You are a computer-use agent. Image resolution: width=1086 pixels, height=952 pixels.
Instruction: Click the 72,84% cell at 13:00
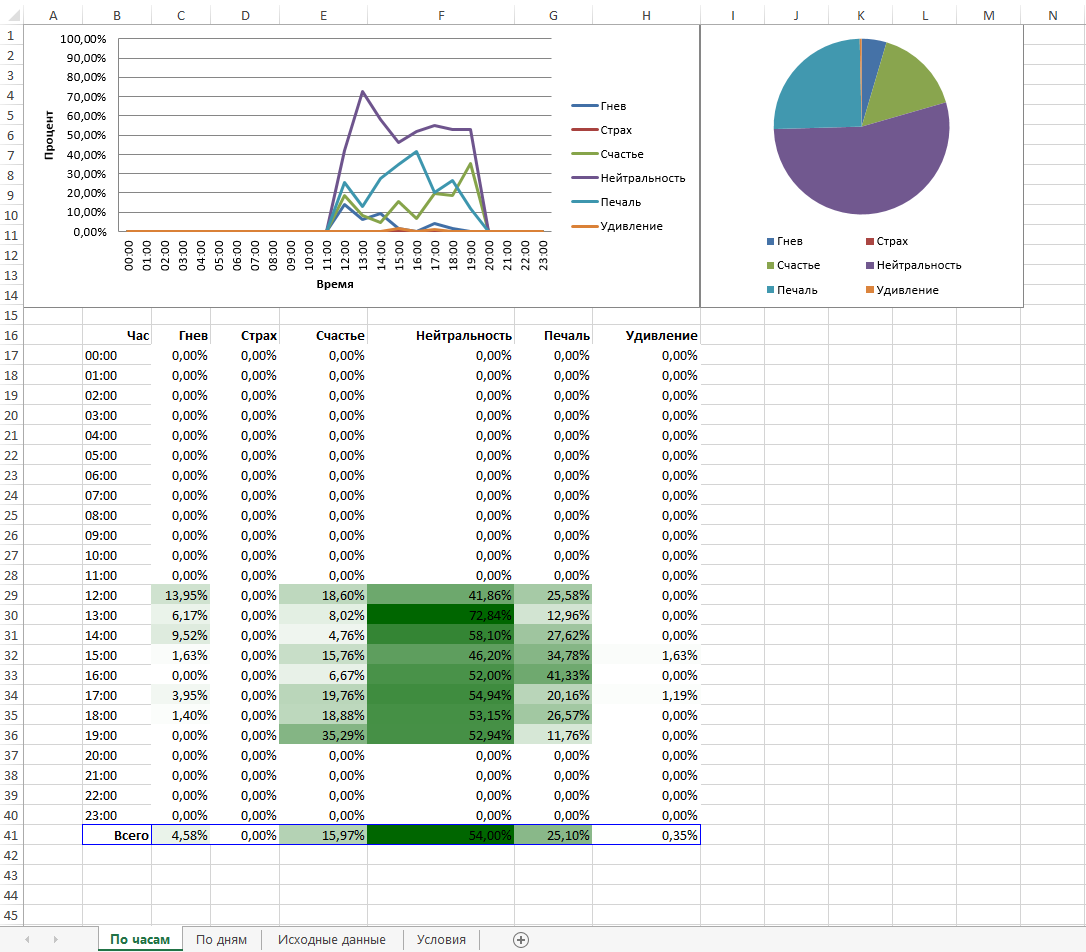tap(441, 615)
